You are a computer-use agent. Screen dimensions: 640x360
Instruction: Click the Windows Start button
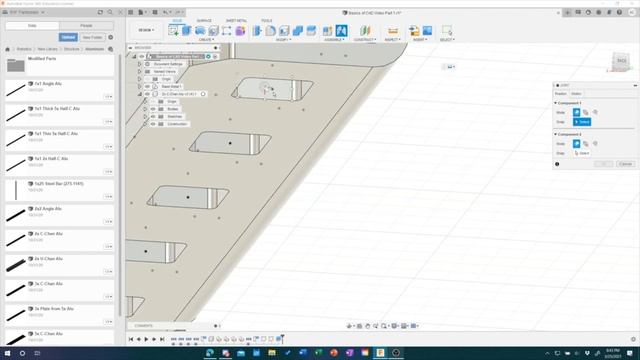7,353
